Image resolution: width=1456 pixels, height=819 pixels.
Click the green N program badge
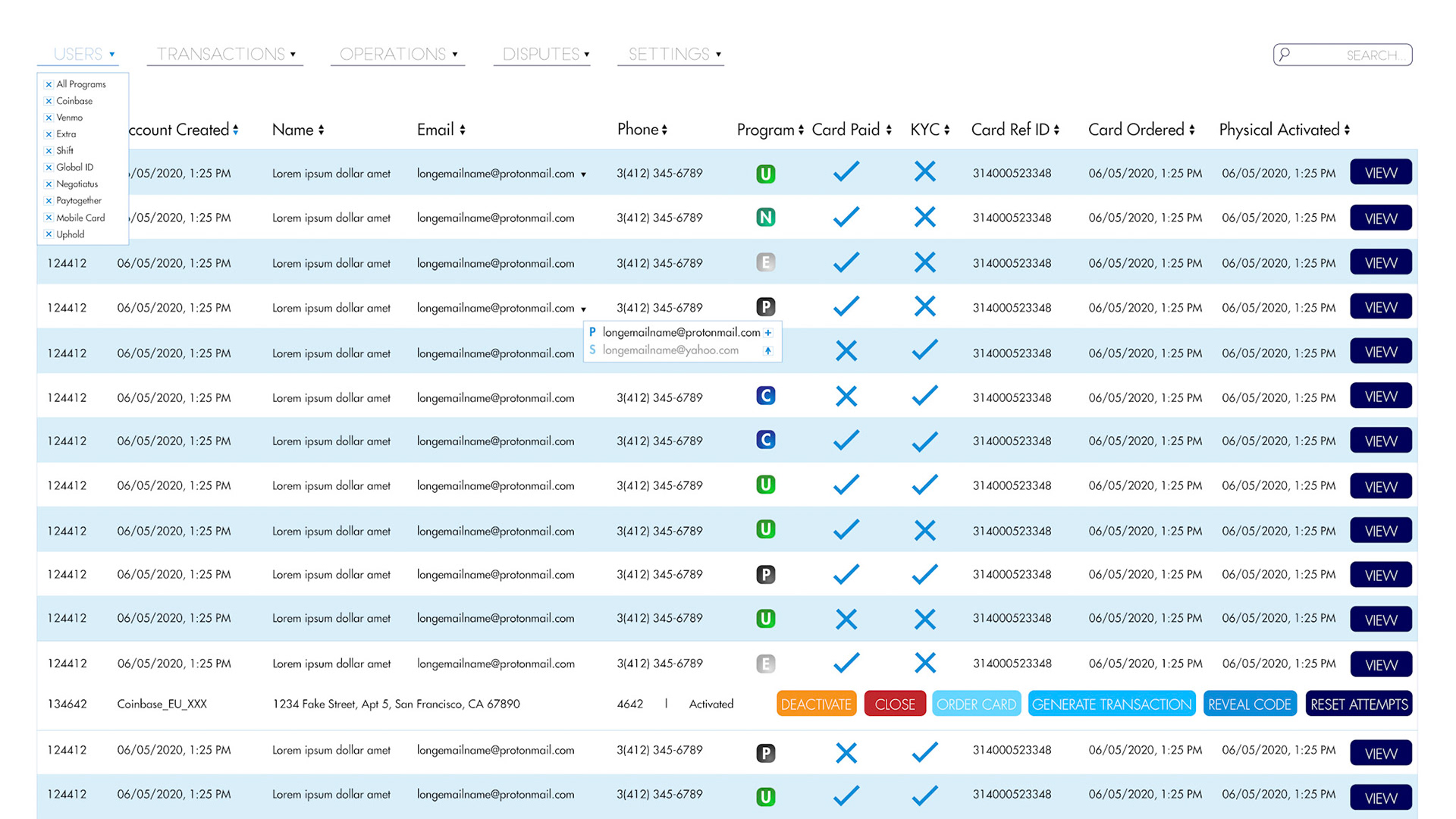[765, 218]
